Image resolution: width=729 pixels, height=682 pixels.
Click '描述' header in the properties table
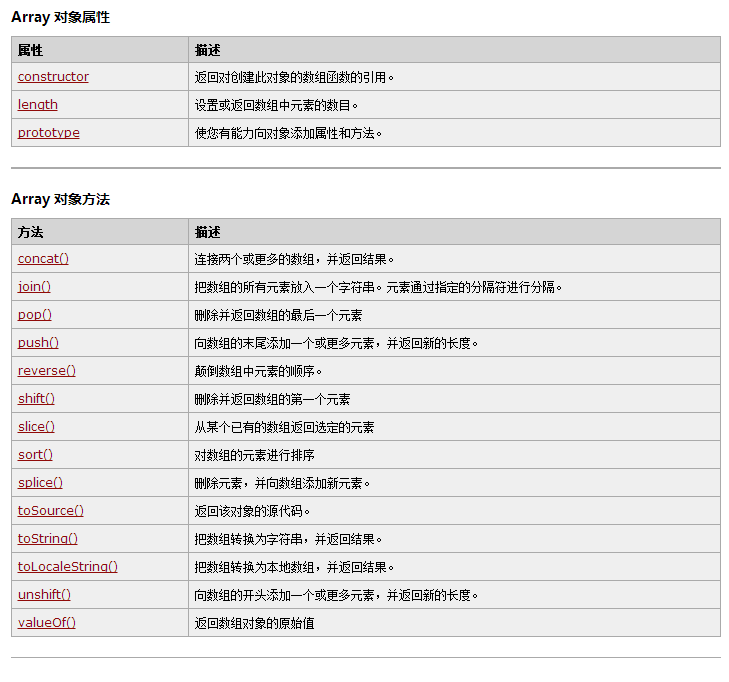click(207, 50)
